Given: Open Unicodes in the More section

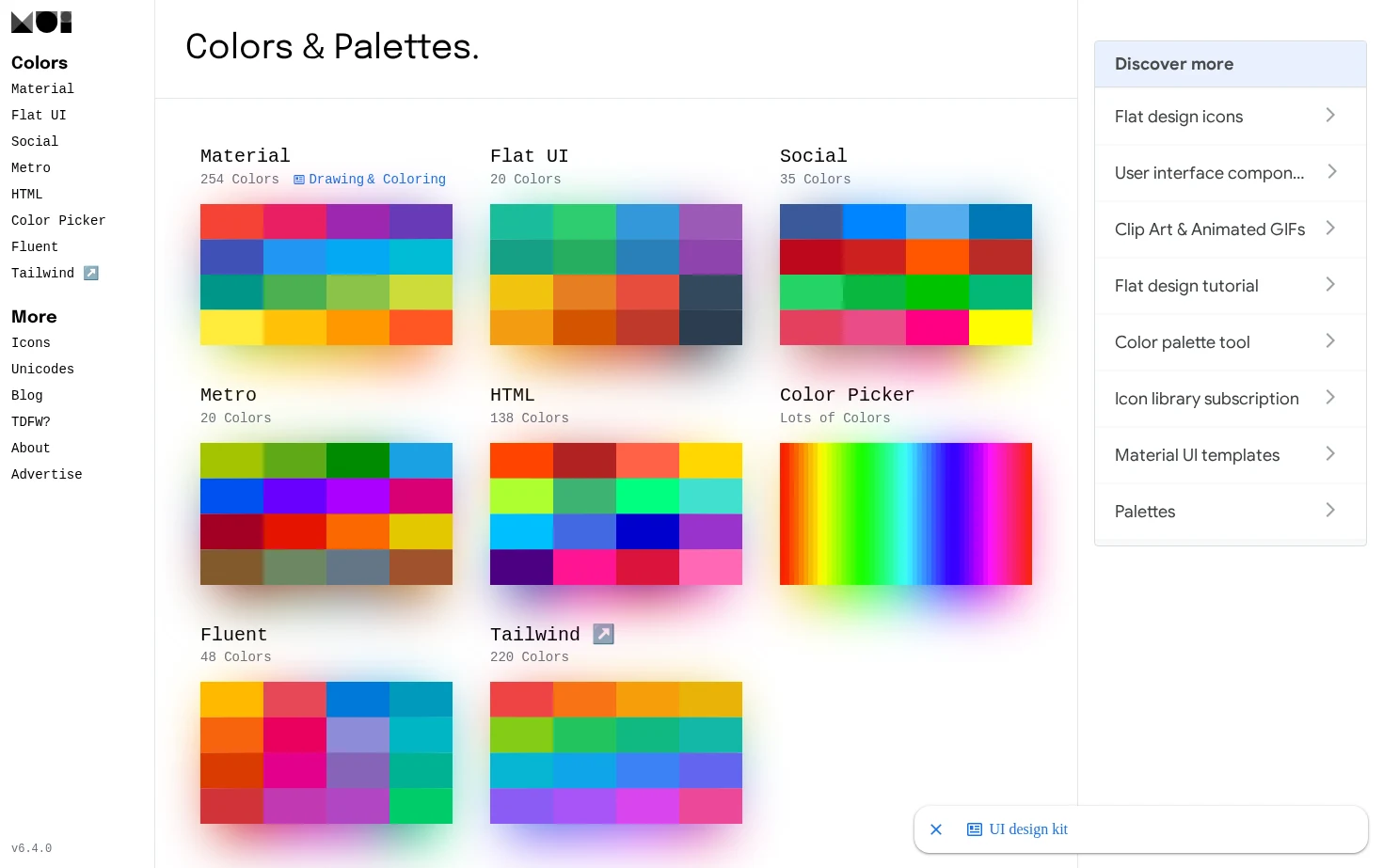Looking at the screenshot, I should 42,369.
